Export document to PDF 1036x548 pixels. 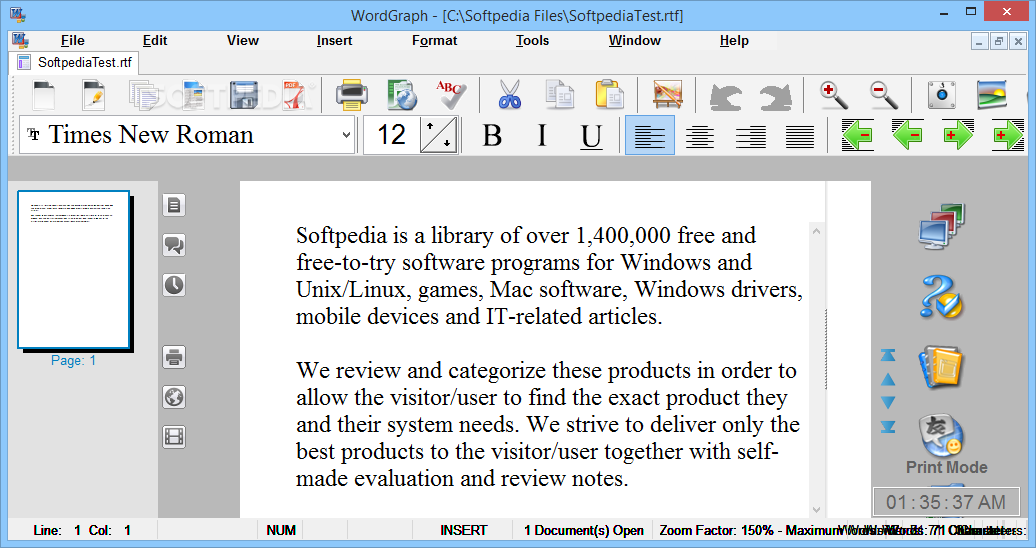tap(294, 95)
